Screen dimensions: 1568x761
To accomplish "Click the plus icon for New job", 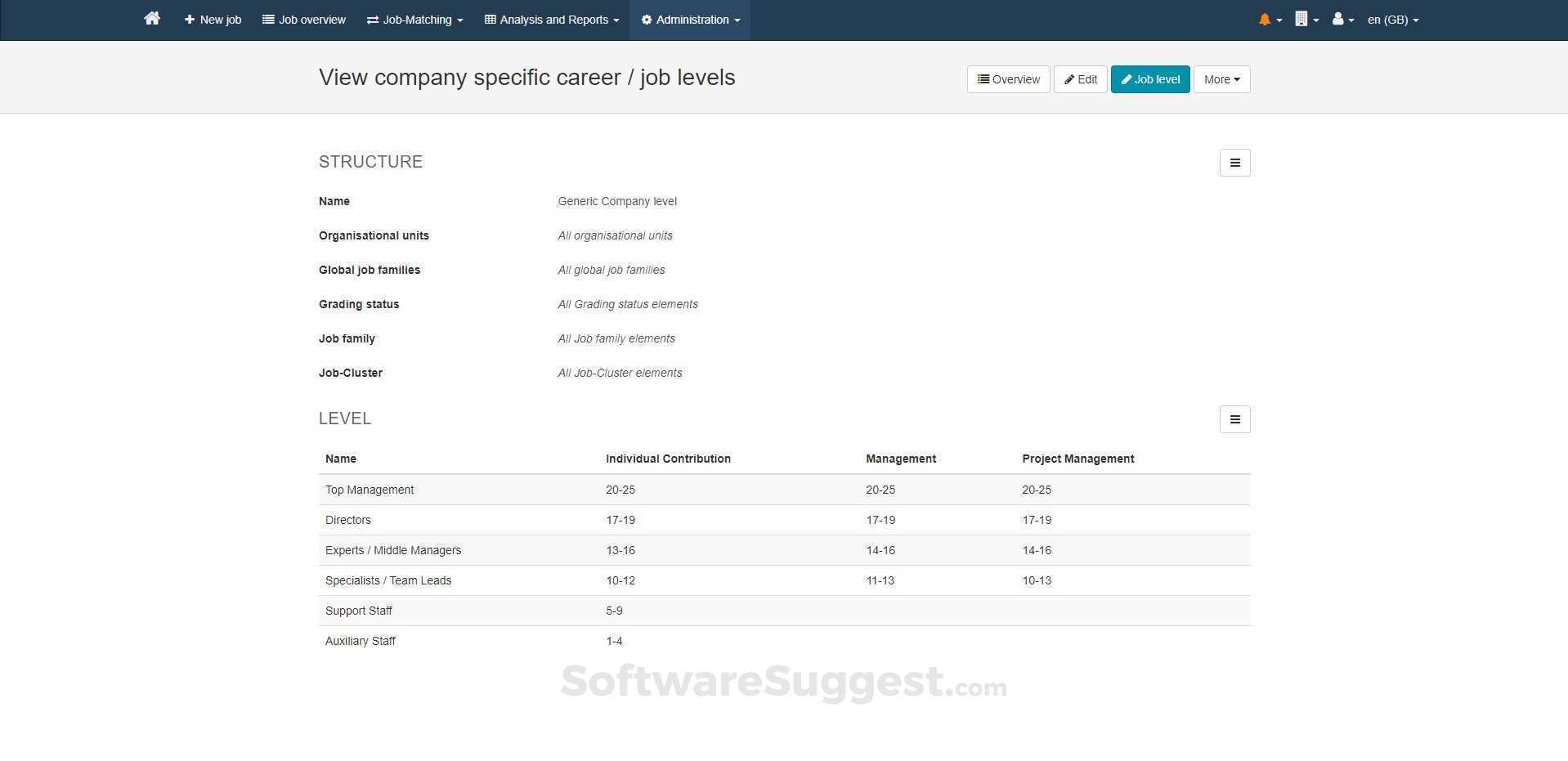I will [x=189, y=19].
